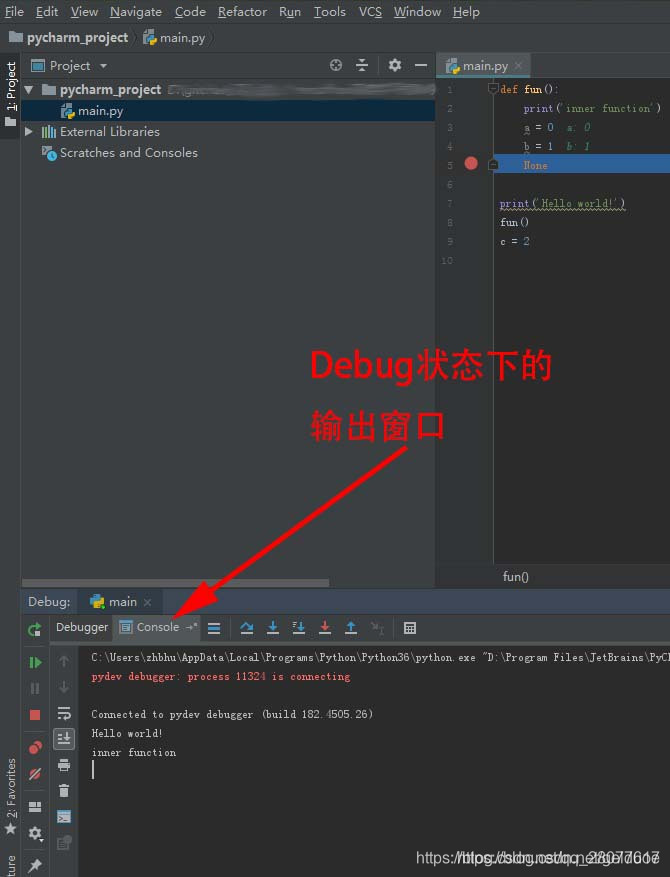Click pycharm_project breadcrumb
The image size is (670, 877).
coord(69,37)
